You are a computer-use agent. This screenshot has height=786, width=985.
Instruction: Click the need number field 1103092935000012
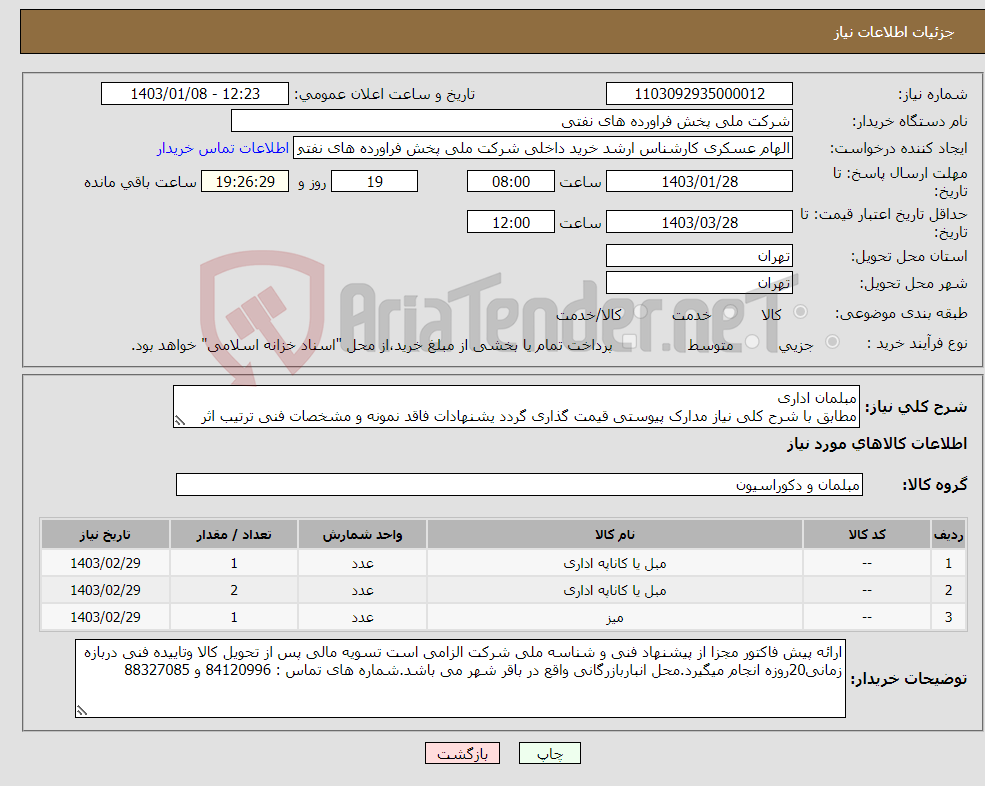click(699, 94)
